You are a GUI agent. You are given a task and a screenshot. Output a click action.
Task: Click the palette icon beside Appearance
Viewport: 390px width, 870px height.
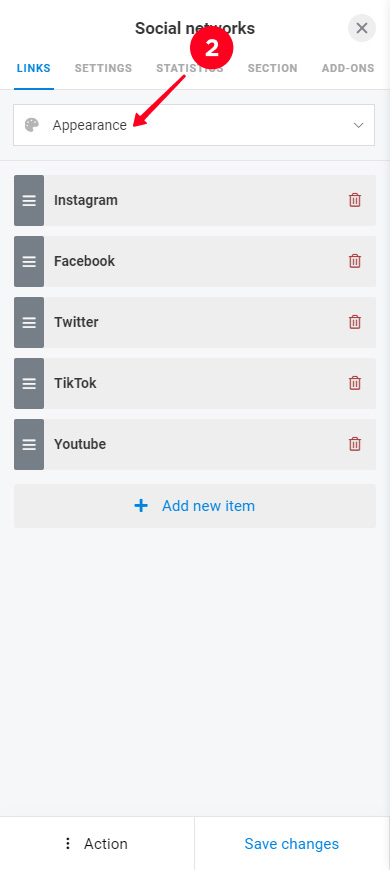[32, 125]
